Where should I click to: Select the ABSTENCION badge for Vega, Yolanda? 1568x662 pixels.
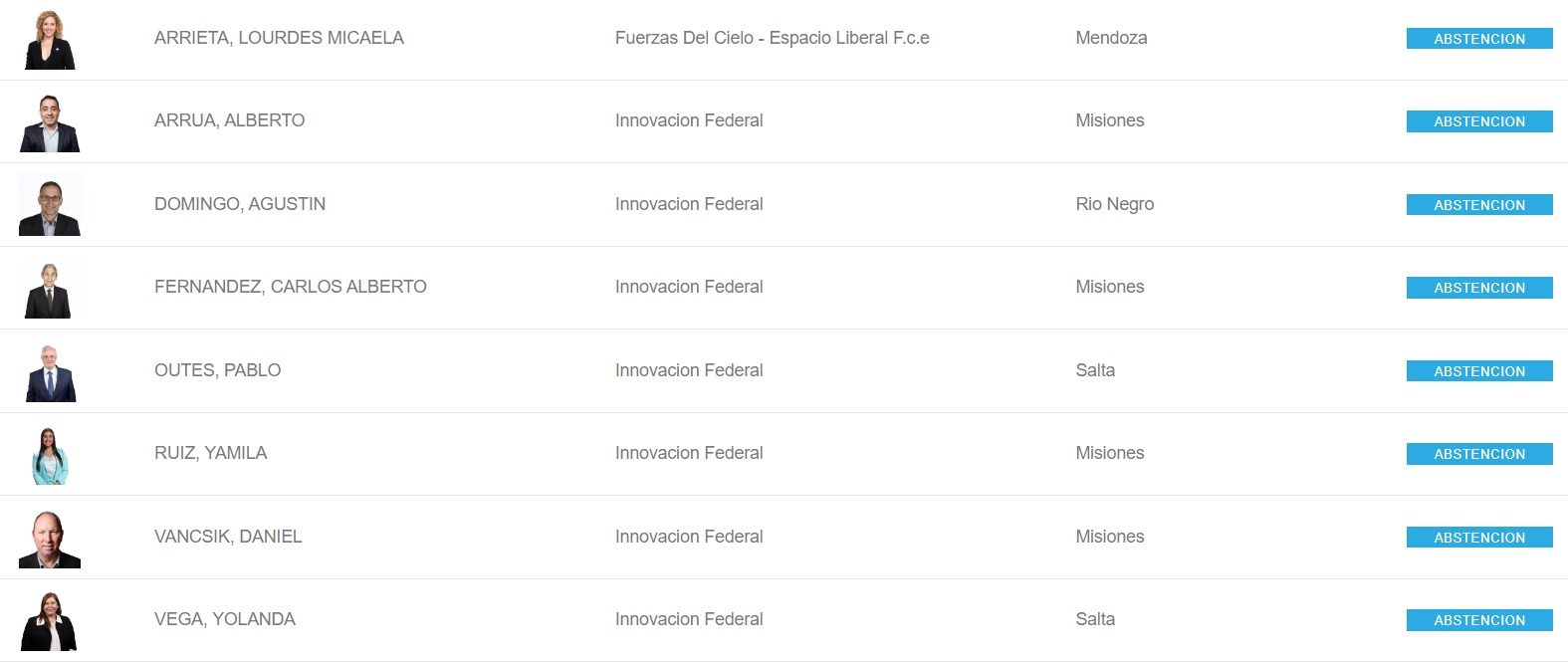1479,620
